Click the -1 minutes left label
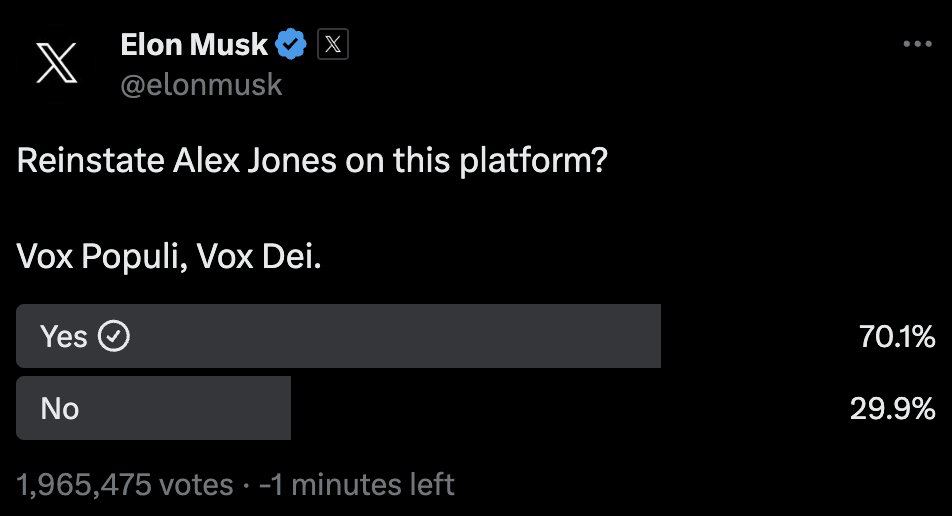 tap(356, 484)
